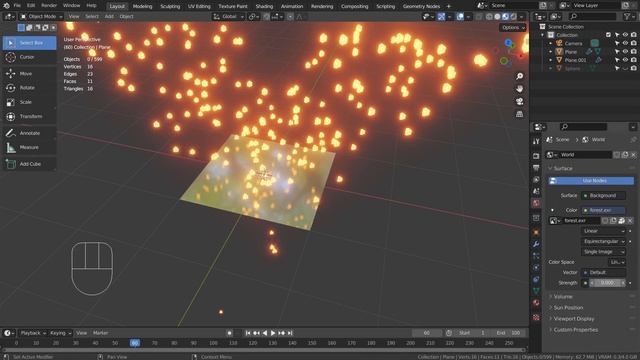The height and width of the screenshot is (360, 640).
Task: Open the Linear interpolation dropdown
Action: (603, 231)
